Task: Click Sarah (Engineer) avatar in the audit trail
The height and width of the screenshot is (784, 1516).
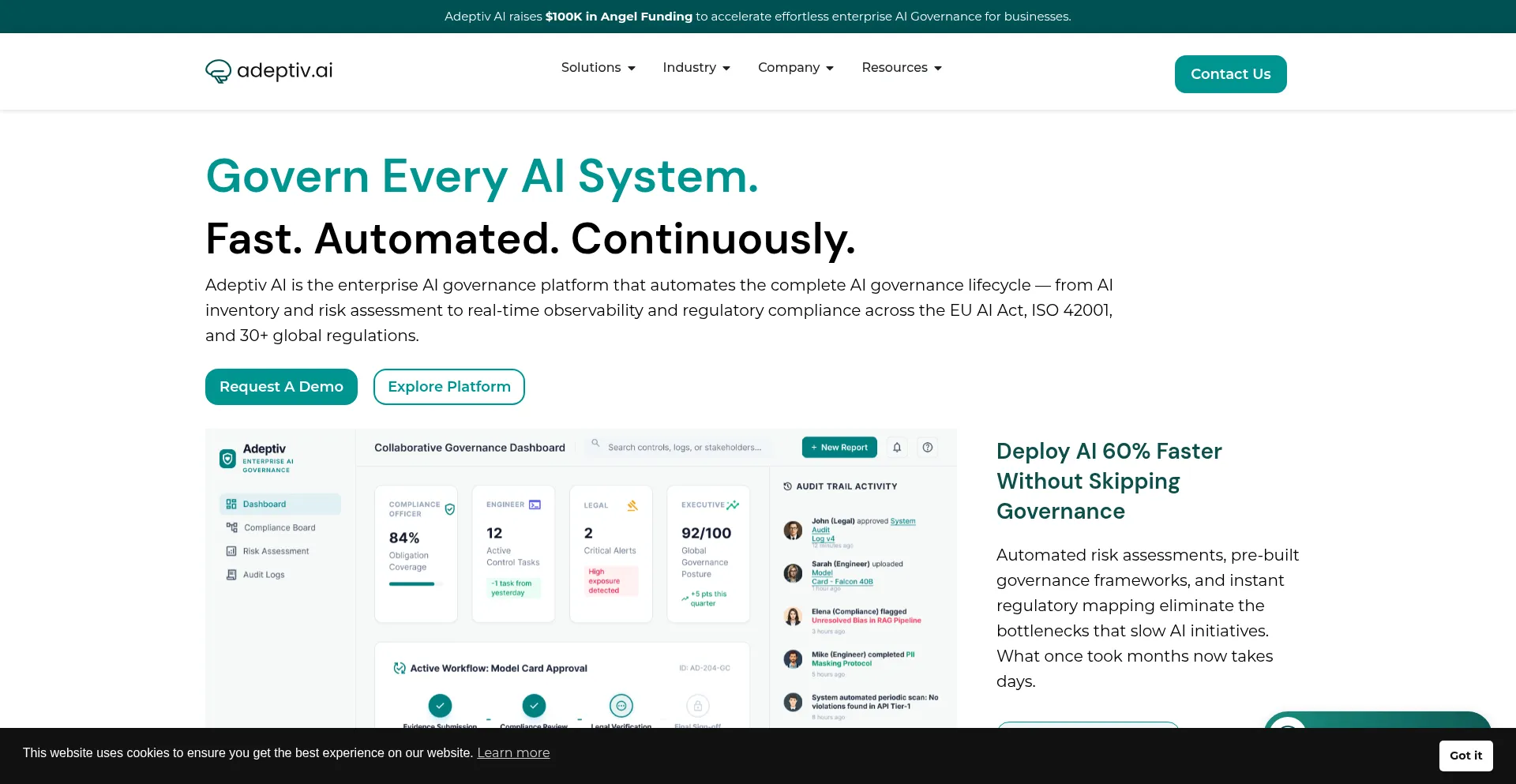Action: (793, 573)
